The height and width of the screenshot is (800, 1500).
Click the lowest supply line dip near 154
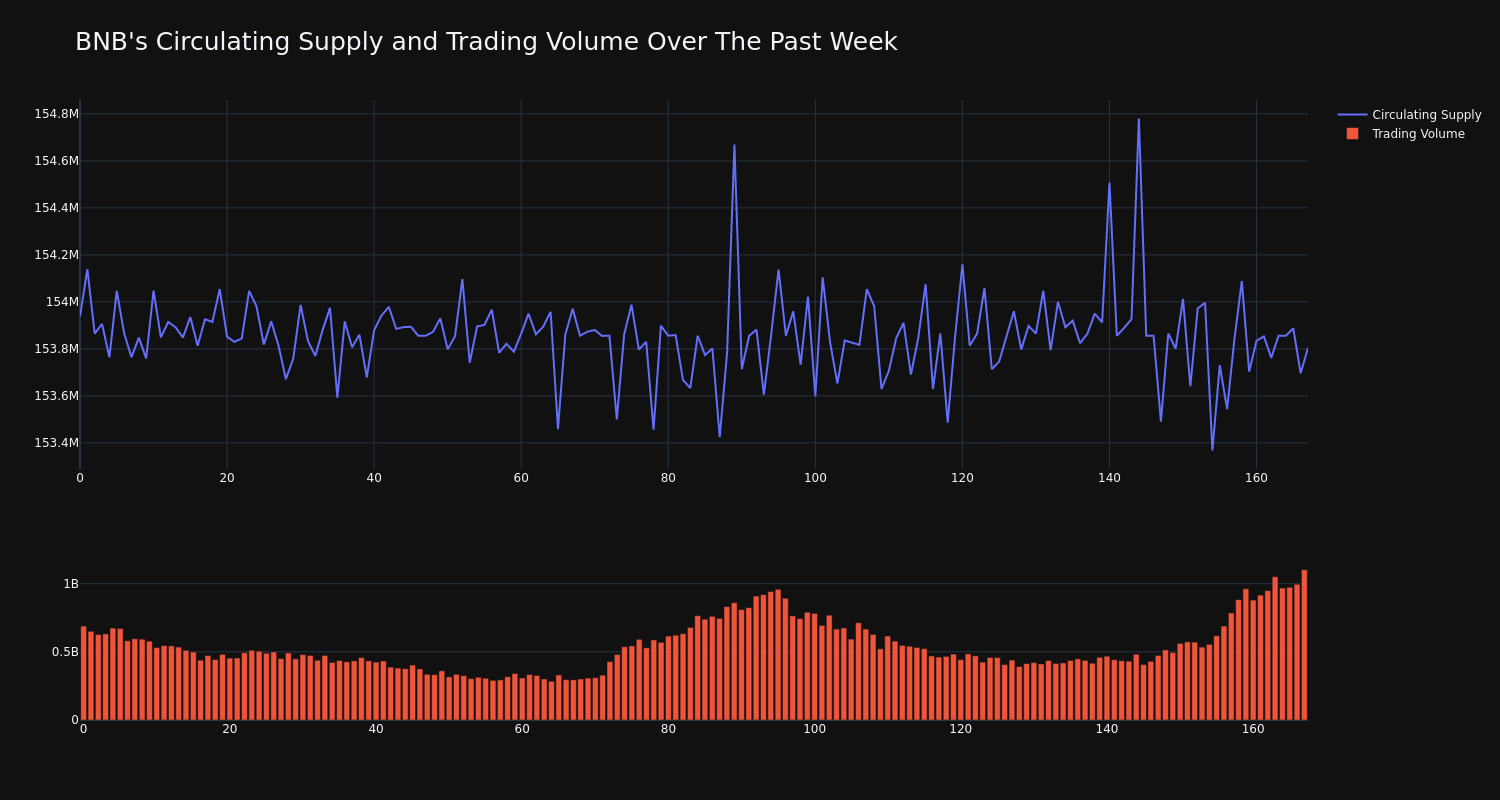(x=1212, y=449)
